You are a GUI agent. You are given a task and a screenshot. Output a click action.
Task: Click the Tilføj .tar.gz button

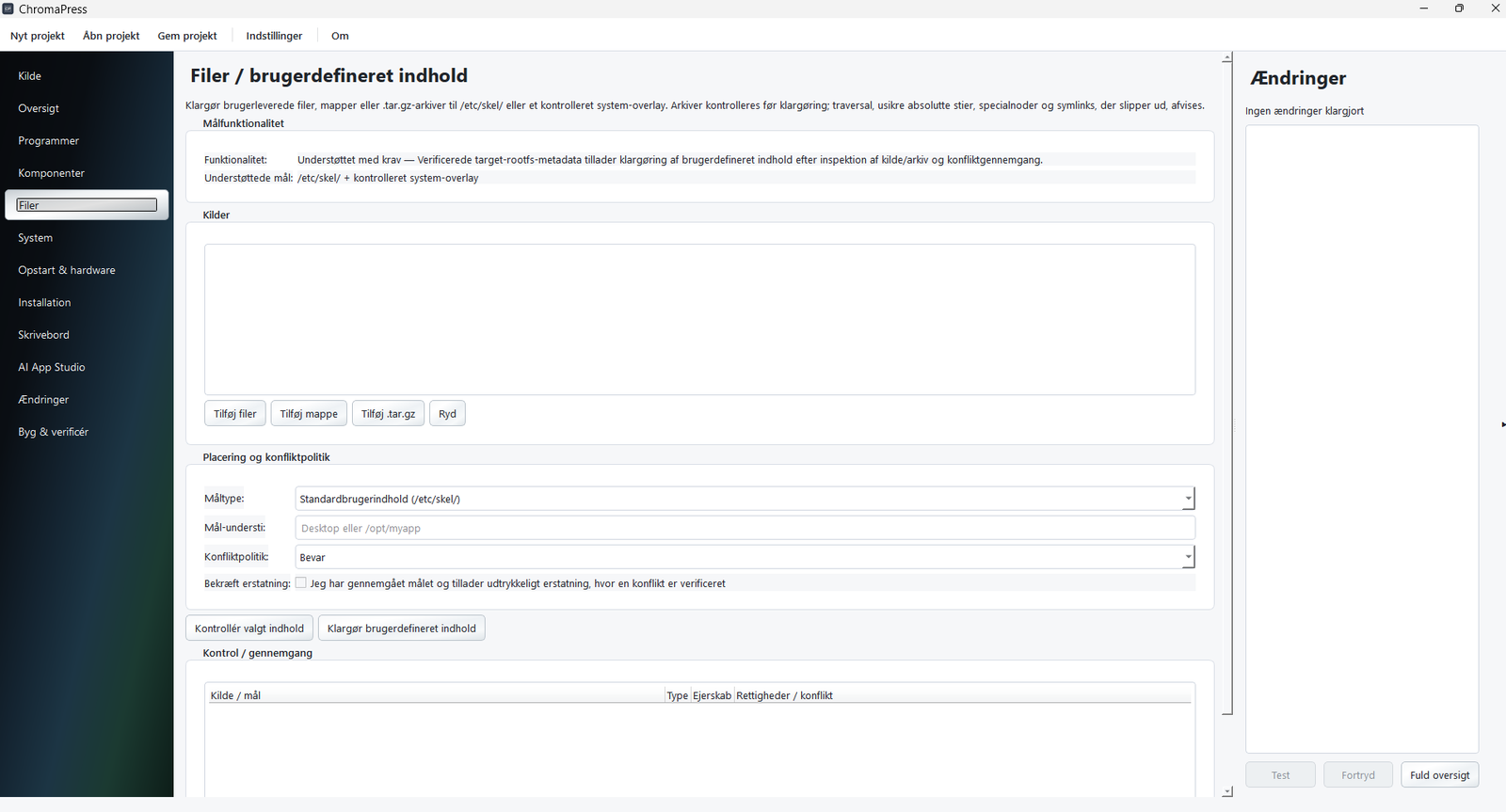pos(388,414)
